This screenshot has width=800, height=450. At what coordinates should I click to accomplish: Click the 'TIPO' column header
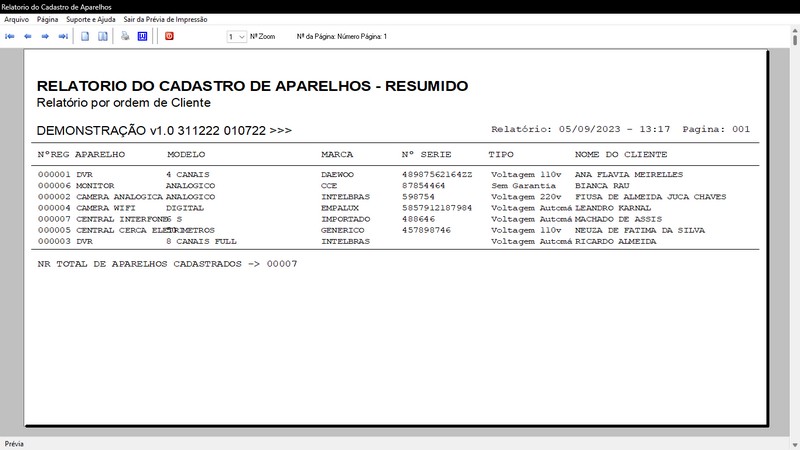pyautogui.click(x=501, y=154)
